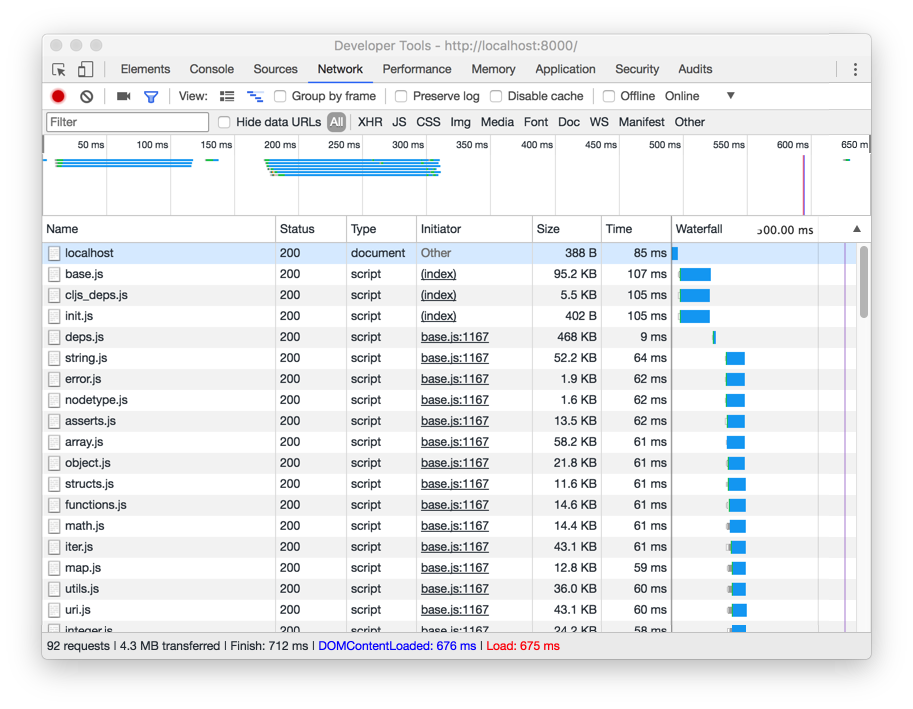Click the base.js file icon

tap(54, 274)
